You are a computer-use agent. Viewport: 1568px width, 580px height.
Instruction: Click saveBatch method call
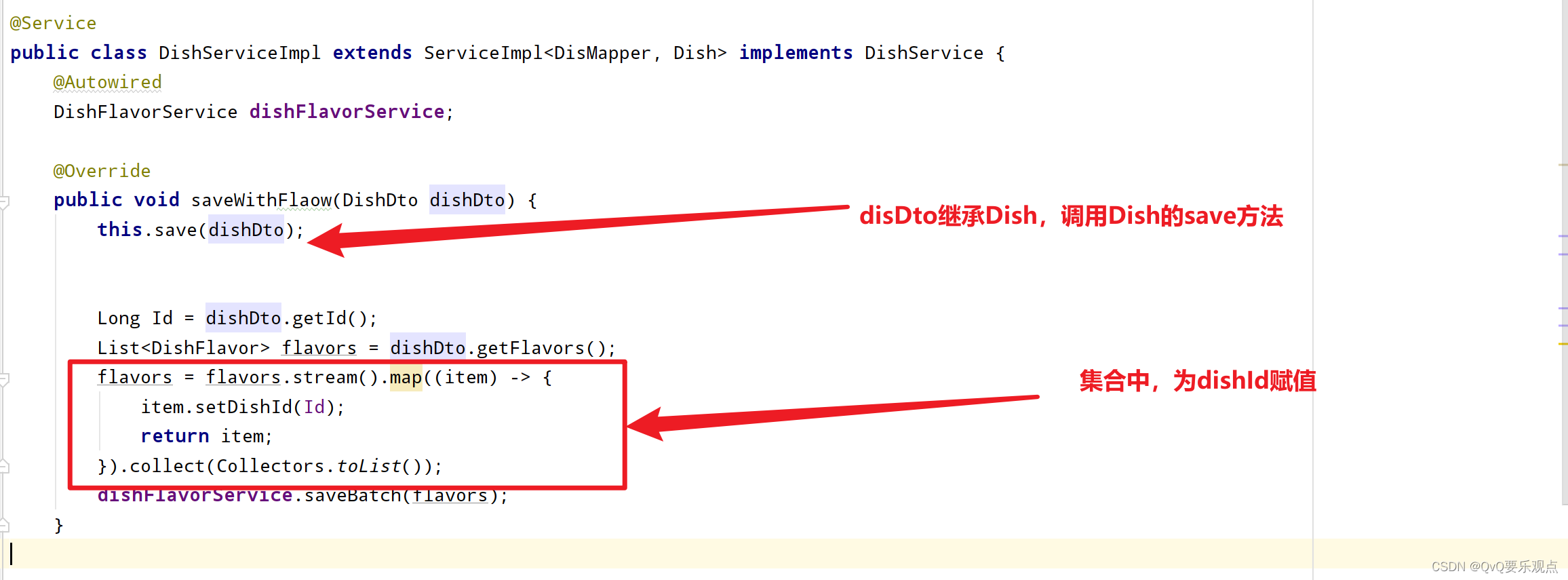352,496
